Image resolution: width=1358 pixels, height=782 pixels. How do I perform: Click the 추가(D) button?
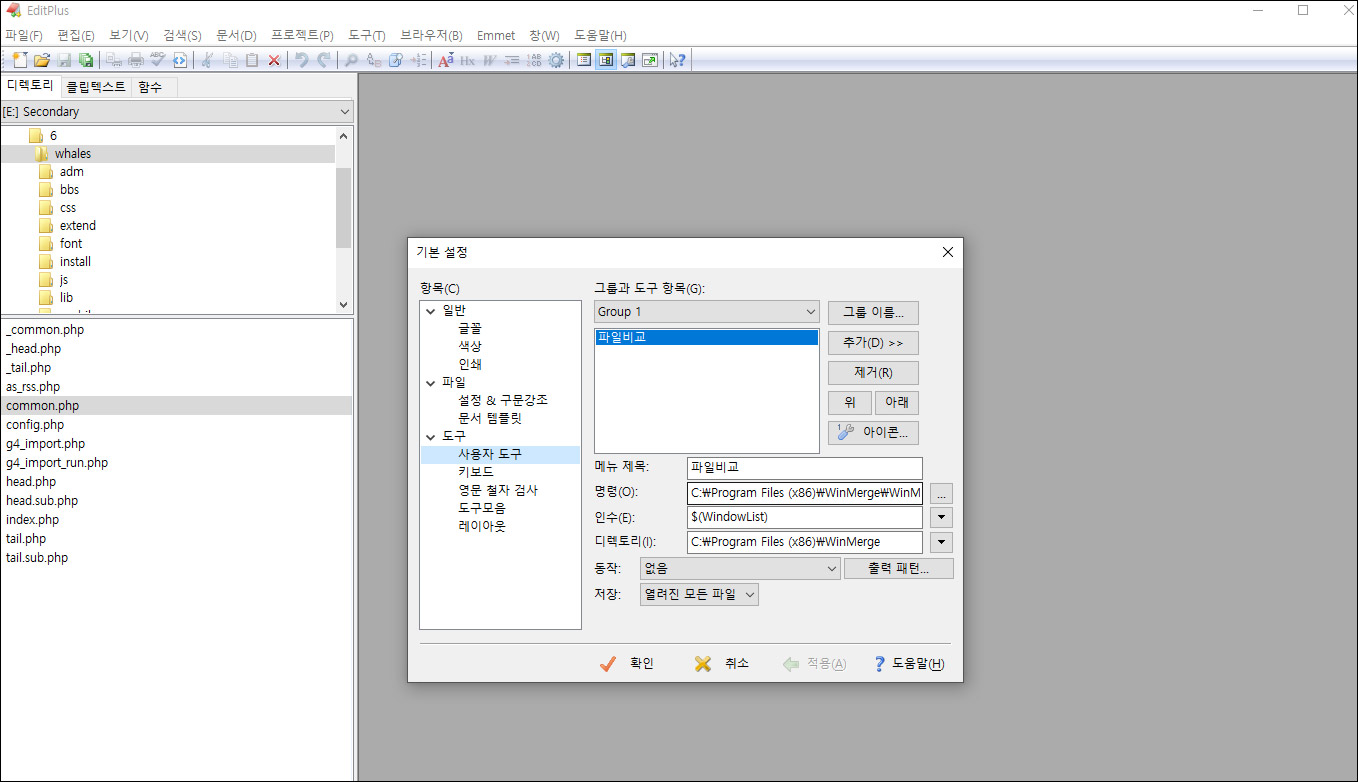[x=872, y=342]
